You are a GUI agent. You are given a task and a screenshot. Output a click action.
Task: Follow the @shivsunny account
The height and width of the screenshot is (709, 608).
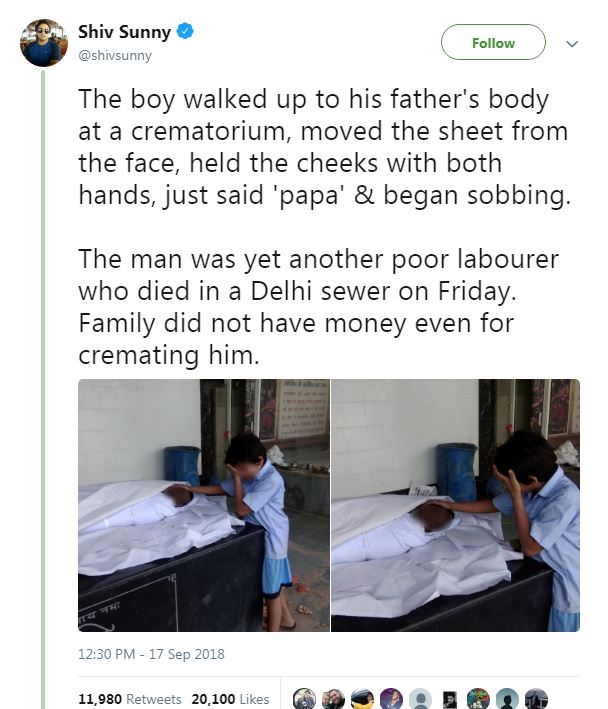pyautogui.click(x=493, y=43)
